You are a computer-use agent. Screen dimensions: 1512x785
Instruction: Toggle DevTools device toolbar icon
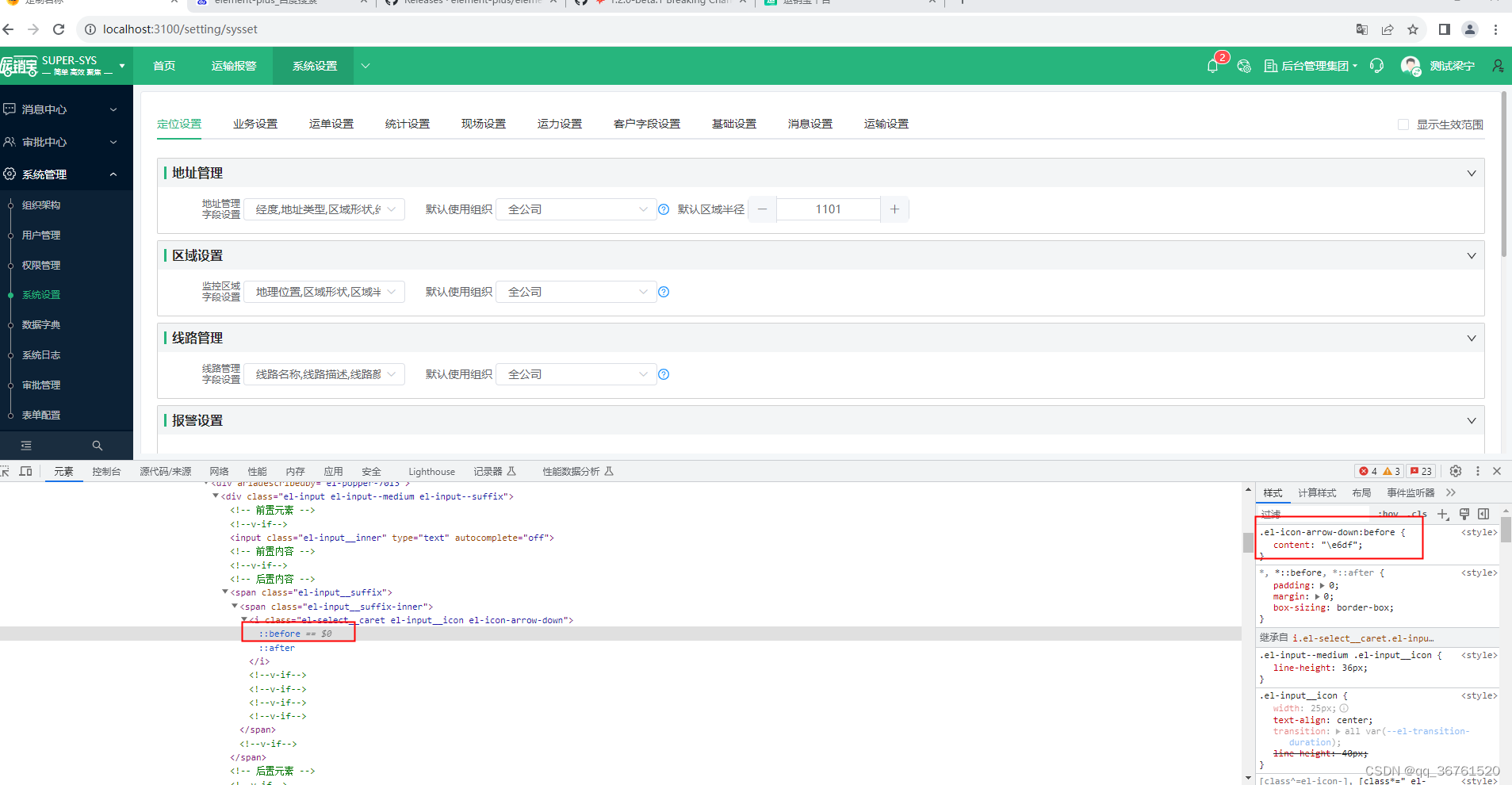(25, 471)
